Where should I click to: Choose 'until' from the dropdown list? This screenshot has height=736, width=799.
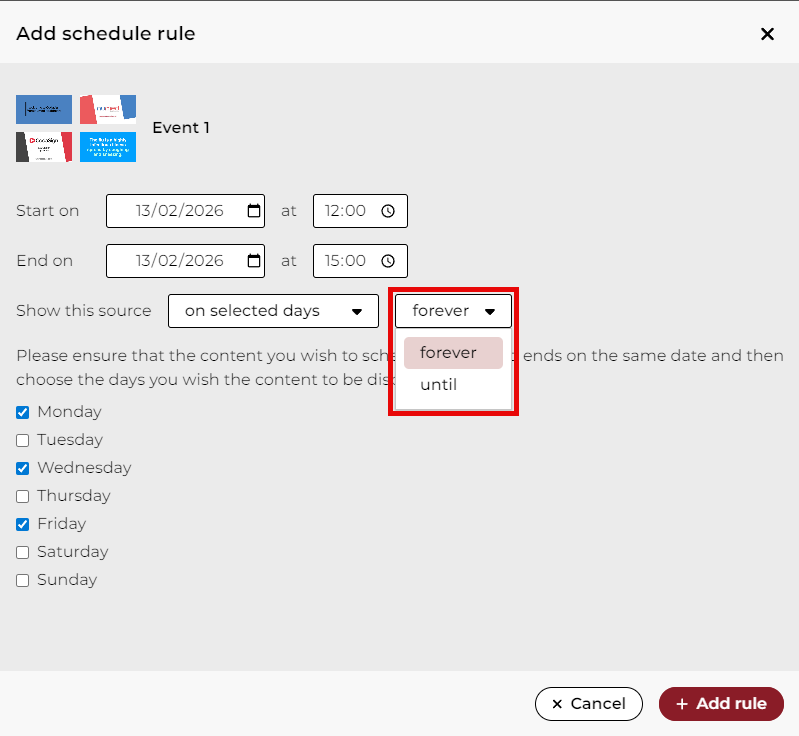439,385
